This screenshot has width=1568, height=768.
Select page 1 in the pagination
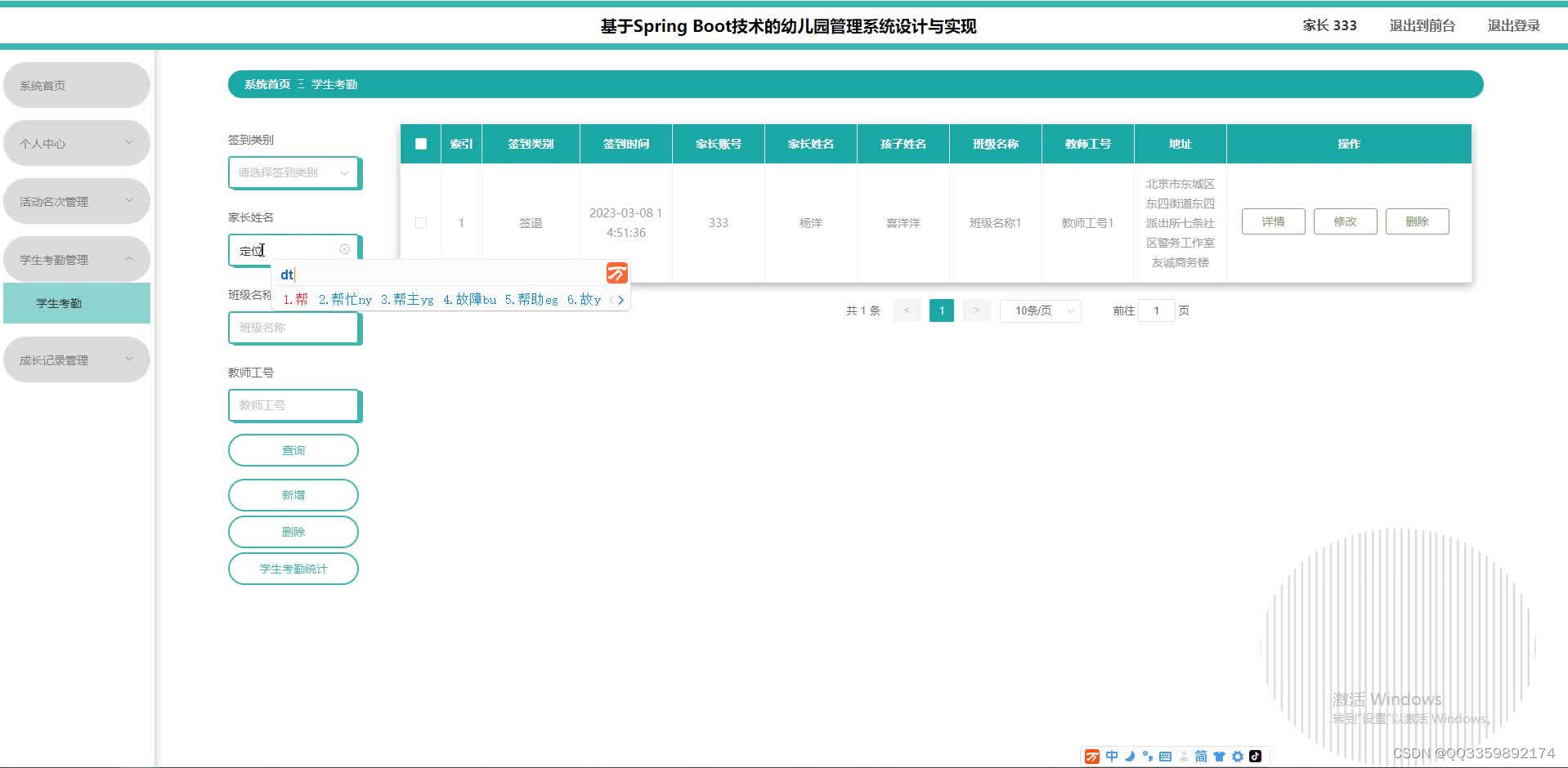tap(942, 310)
